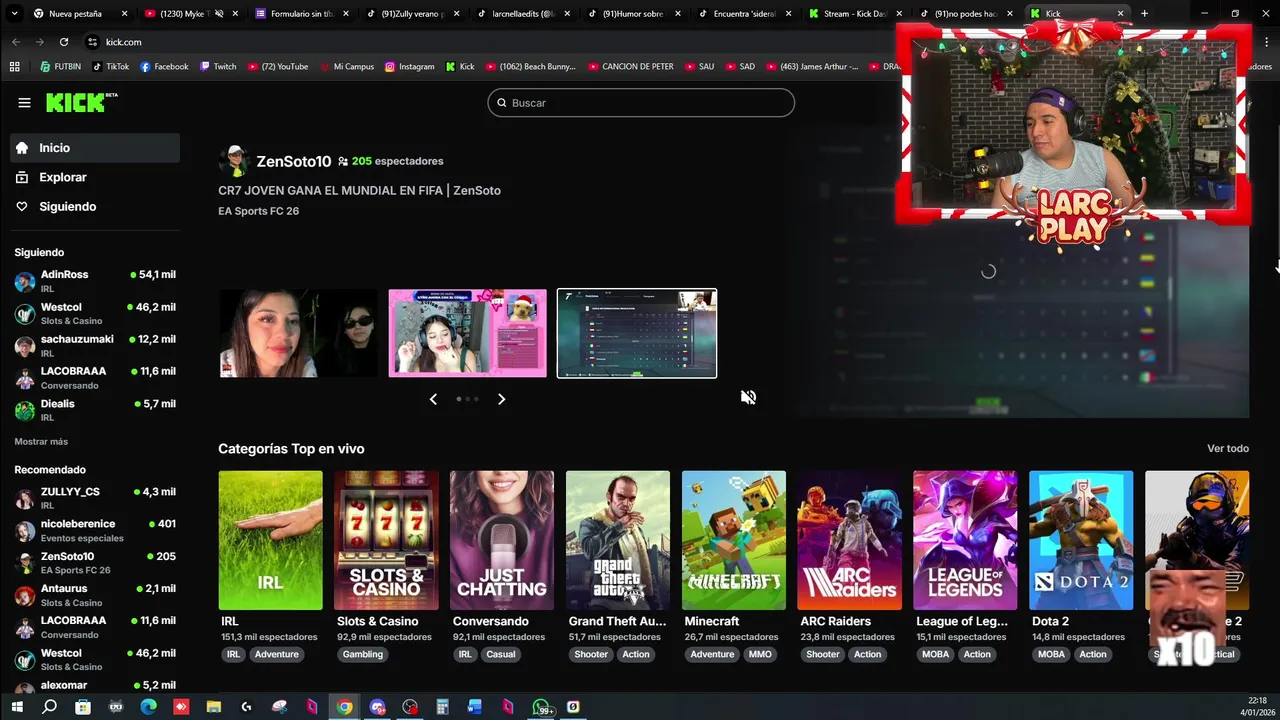Unmute the Myke YouTube tab via its speaker icon

(x=220, y=14)
